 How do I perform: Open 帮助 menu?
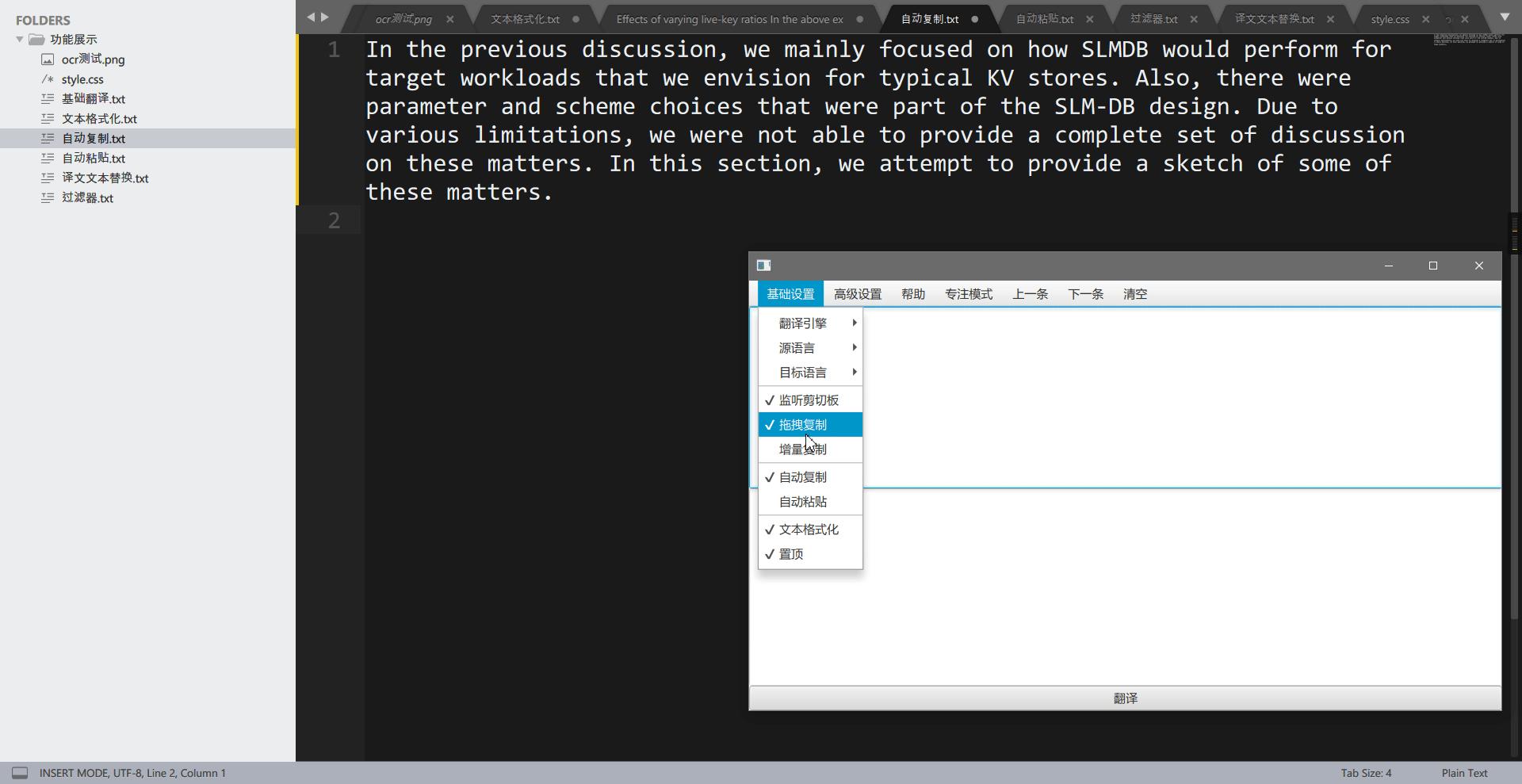pyautogui.click(x=913, y=294)
